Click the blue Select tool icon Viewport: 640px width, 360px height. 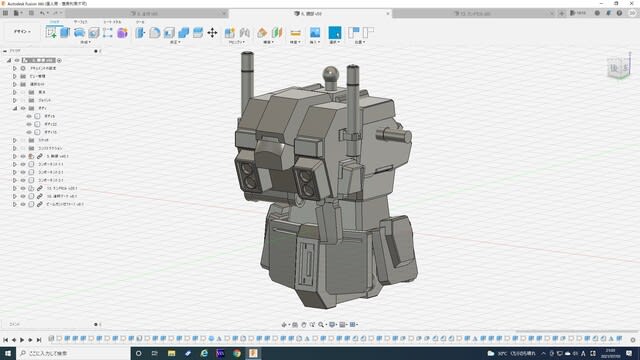pos(335,33)
